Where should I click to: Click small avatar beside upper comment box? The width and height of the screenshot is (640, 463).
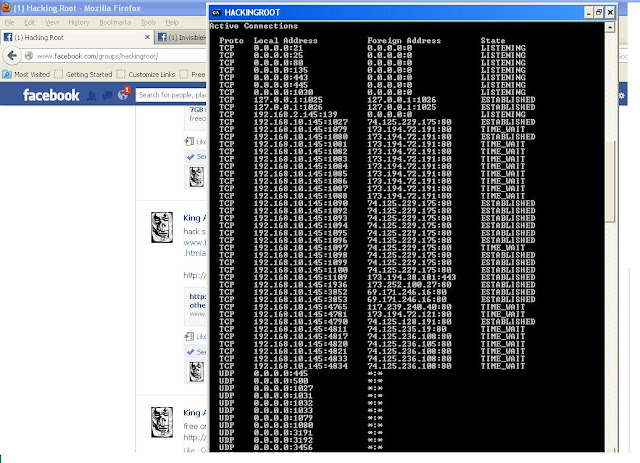click(x=196, y=177)
